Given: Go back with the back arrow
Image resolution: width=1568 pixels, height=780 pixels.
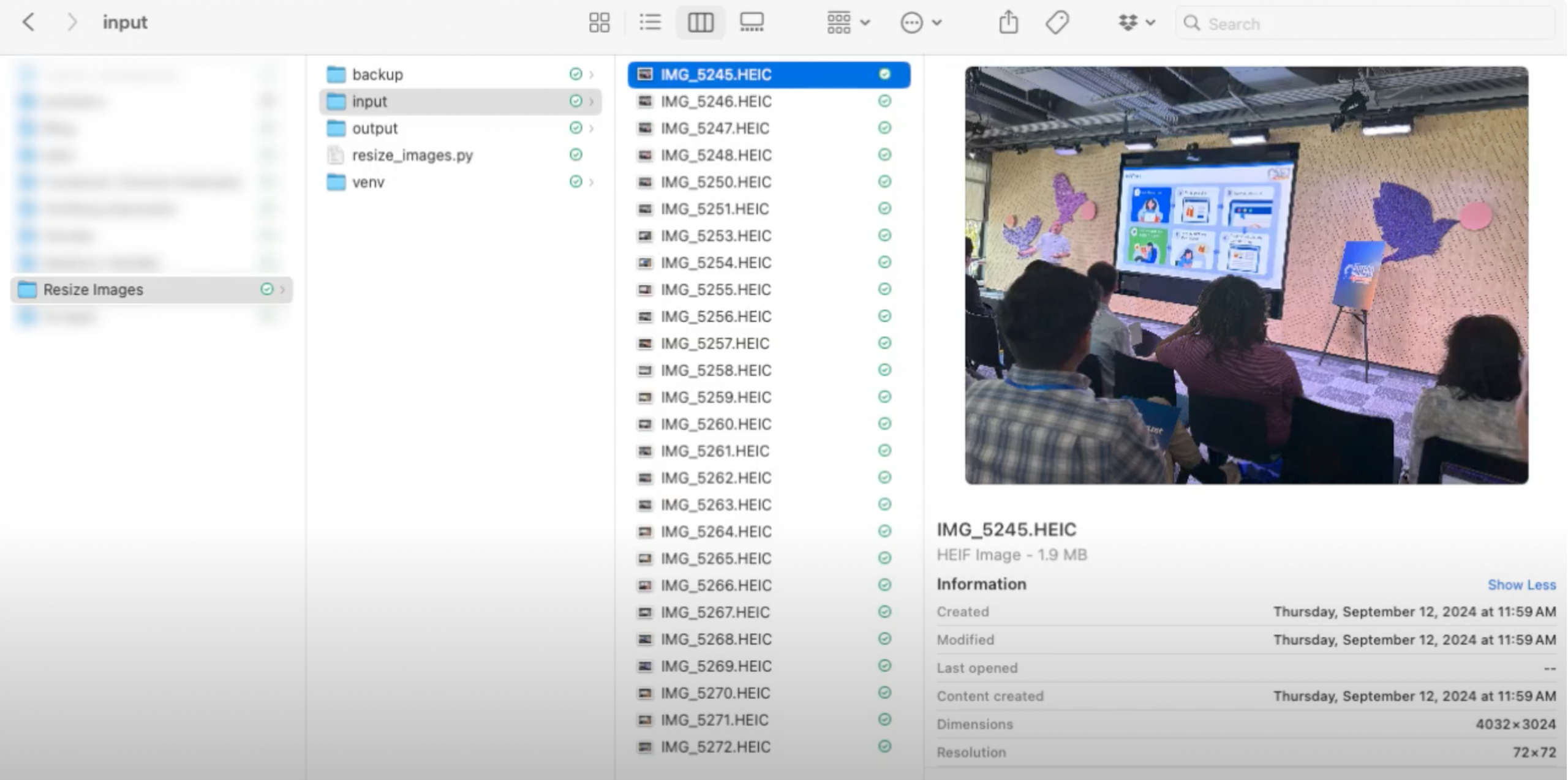Looking at the screenshot, I should click(x=28, y=23).
